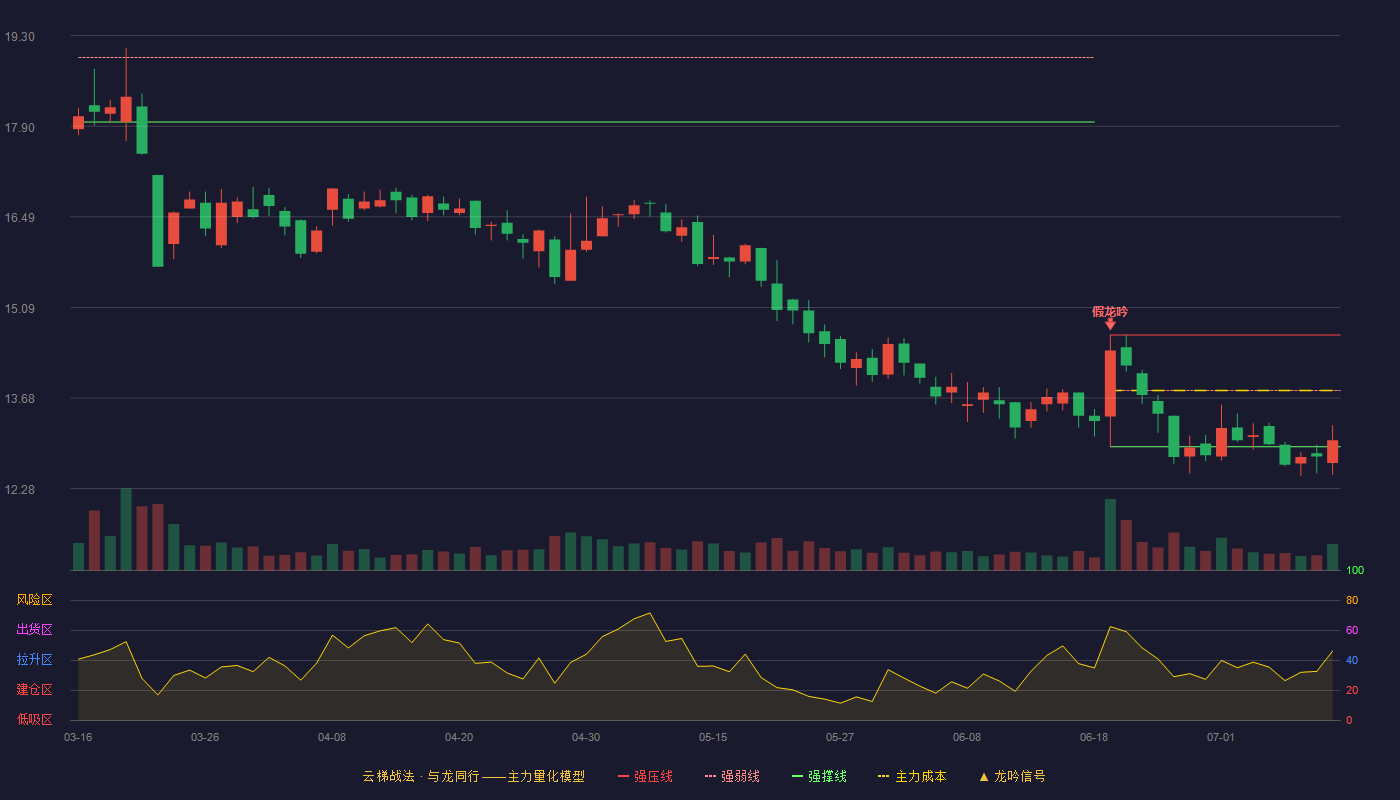Click the 风险区 zone label
1400x800 pixels.
(34, 600)
